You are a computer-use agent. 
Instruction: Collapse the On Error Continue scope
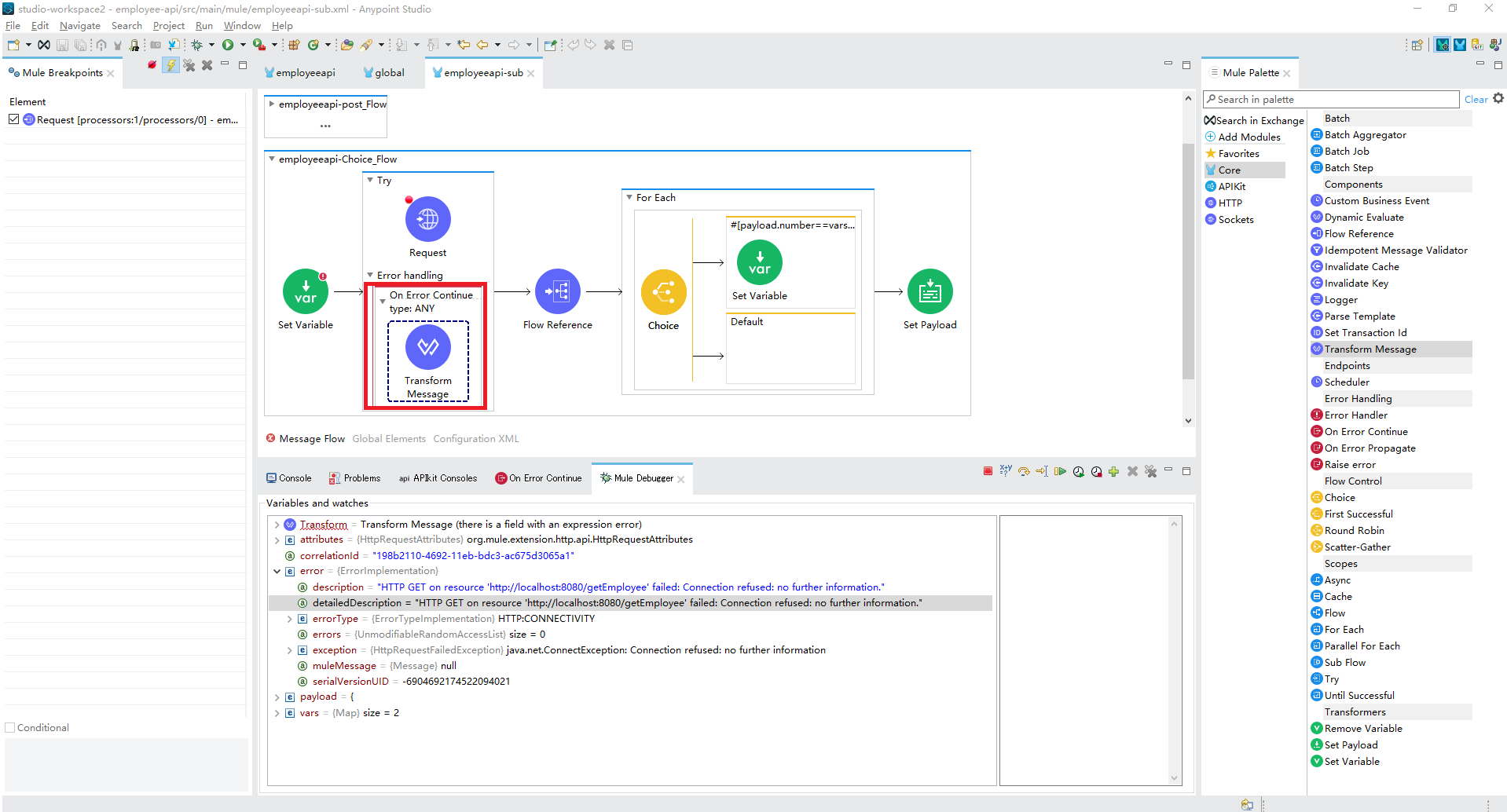point(383,302)
